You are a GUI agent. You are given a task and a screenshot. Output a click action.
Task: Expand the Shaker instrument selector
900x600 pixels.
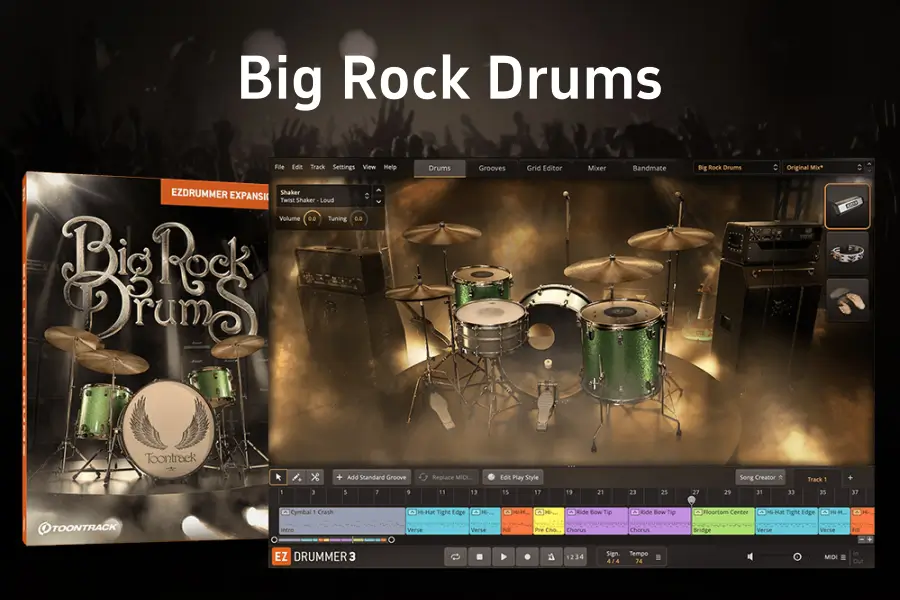coord(365,195)
